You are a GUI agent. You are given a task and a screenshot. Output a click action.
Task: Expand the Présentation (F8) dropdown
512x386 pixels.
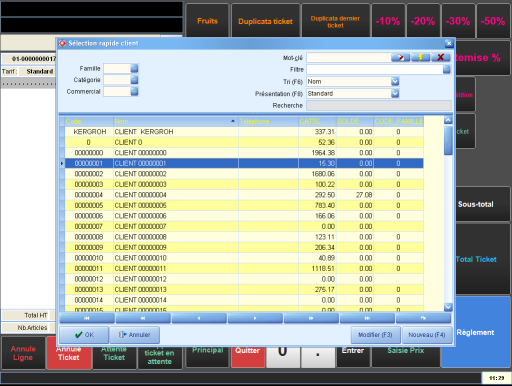point(395,94)
